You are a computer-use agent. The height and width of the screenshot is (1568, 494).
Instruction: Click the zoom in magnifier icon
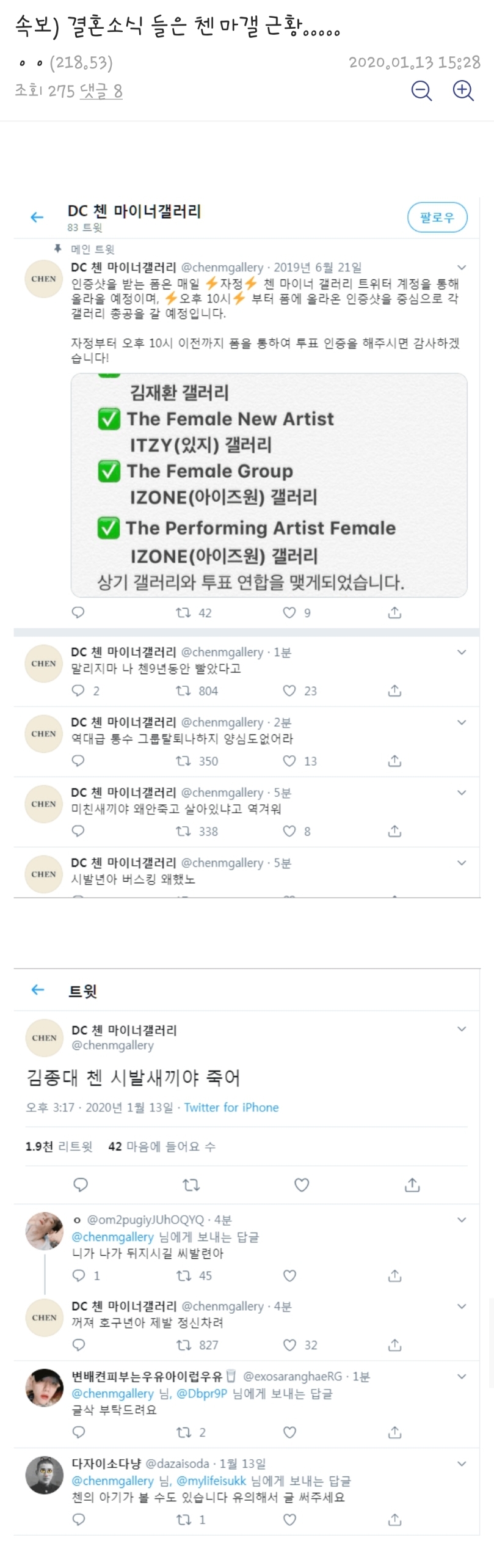463,91
